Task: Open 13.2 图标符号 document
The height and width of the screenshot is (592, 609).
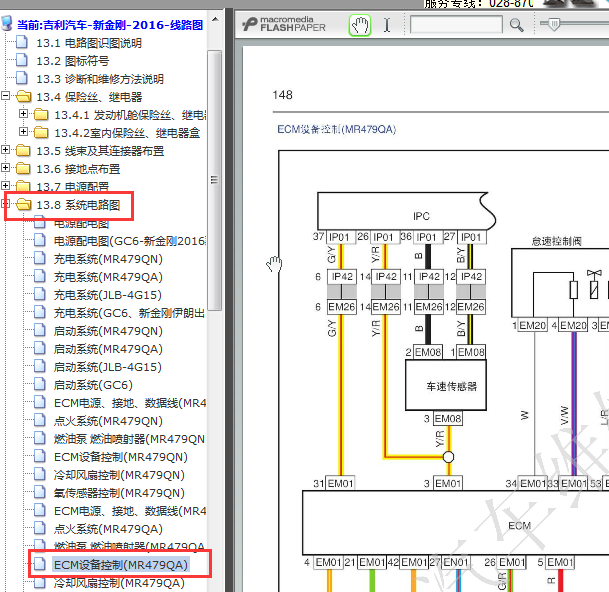Action: point(73,61)
